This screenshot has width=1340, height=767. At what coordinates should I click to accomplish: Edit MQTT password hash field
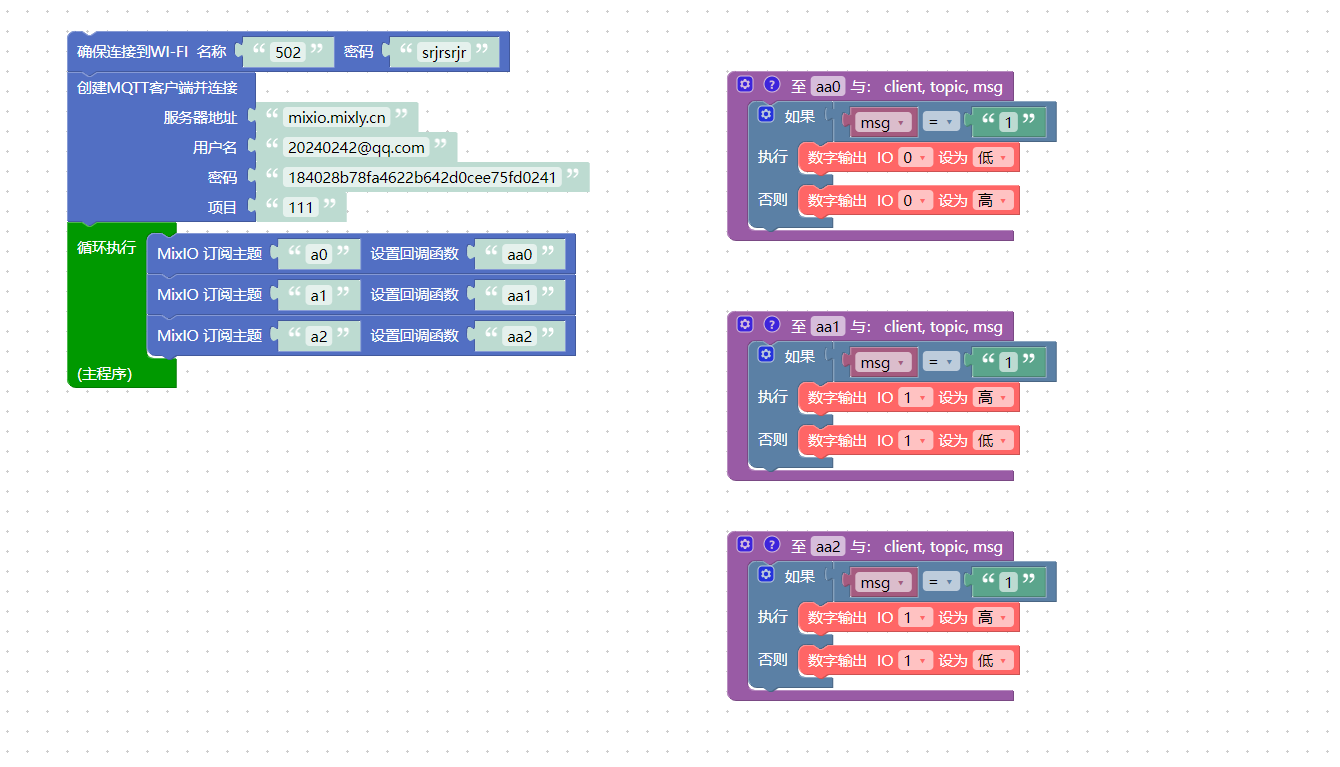(x=421, y=178)
